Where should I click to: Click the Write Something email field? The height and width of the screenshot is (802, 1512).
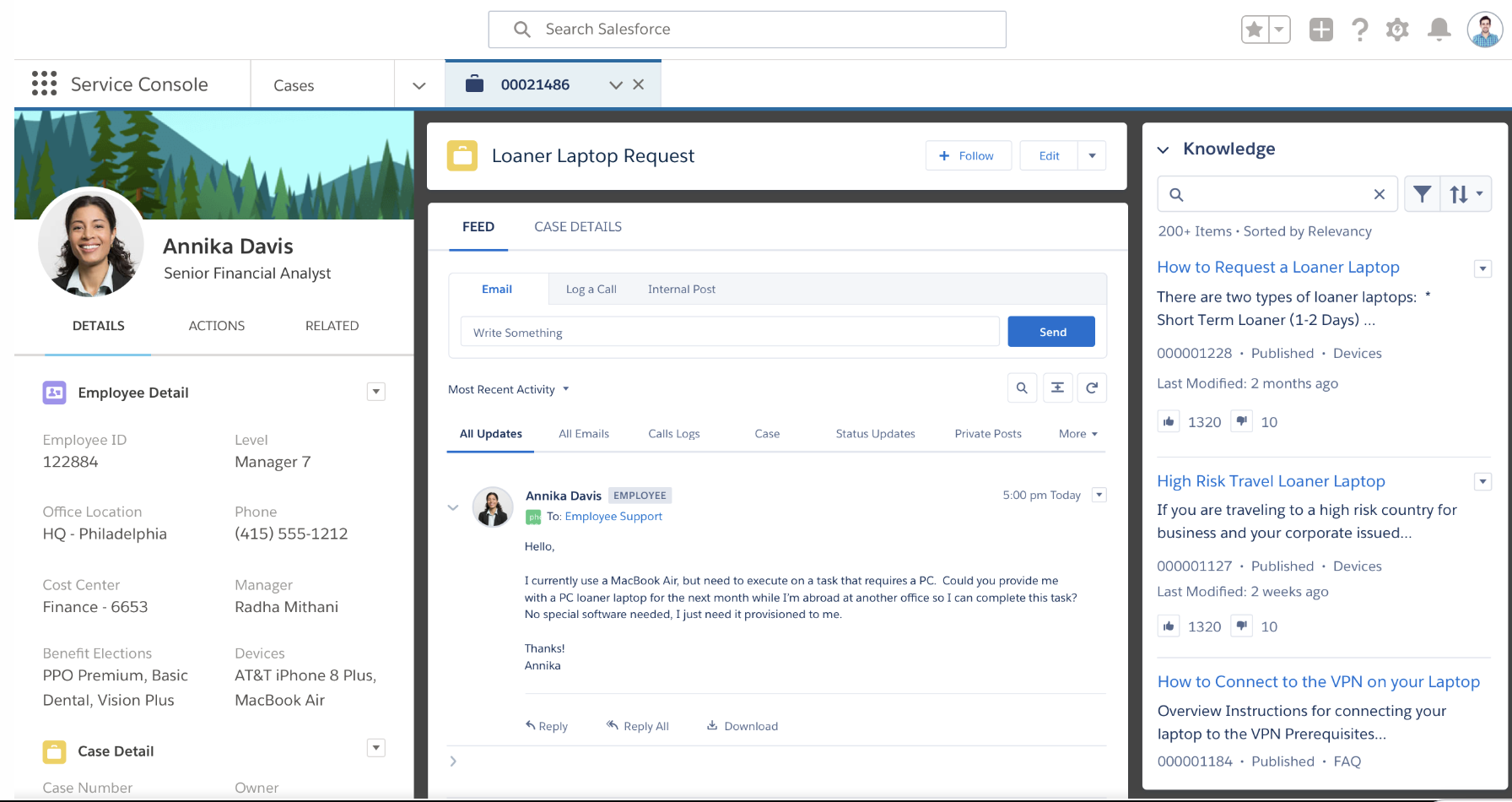tap(730, 332)
